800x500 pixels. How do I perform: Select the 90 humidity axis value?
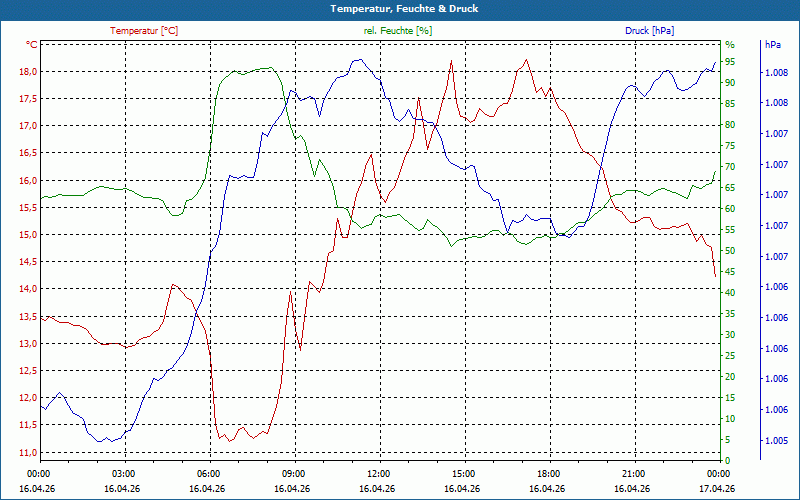(x=730, y=82)
